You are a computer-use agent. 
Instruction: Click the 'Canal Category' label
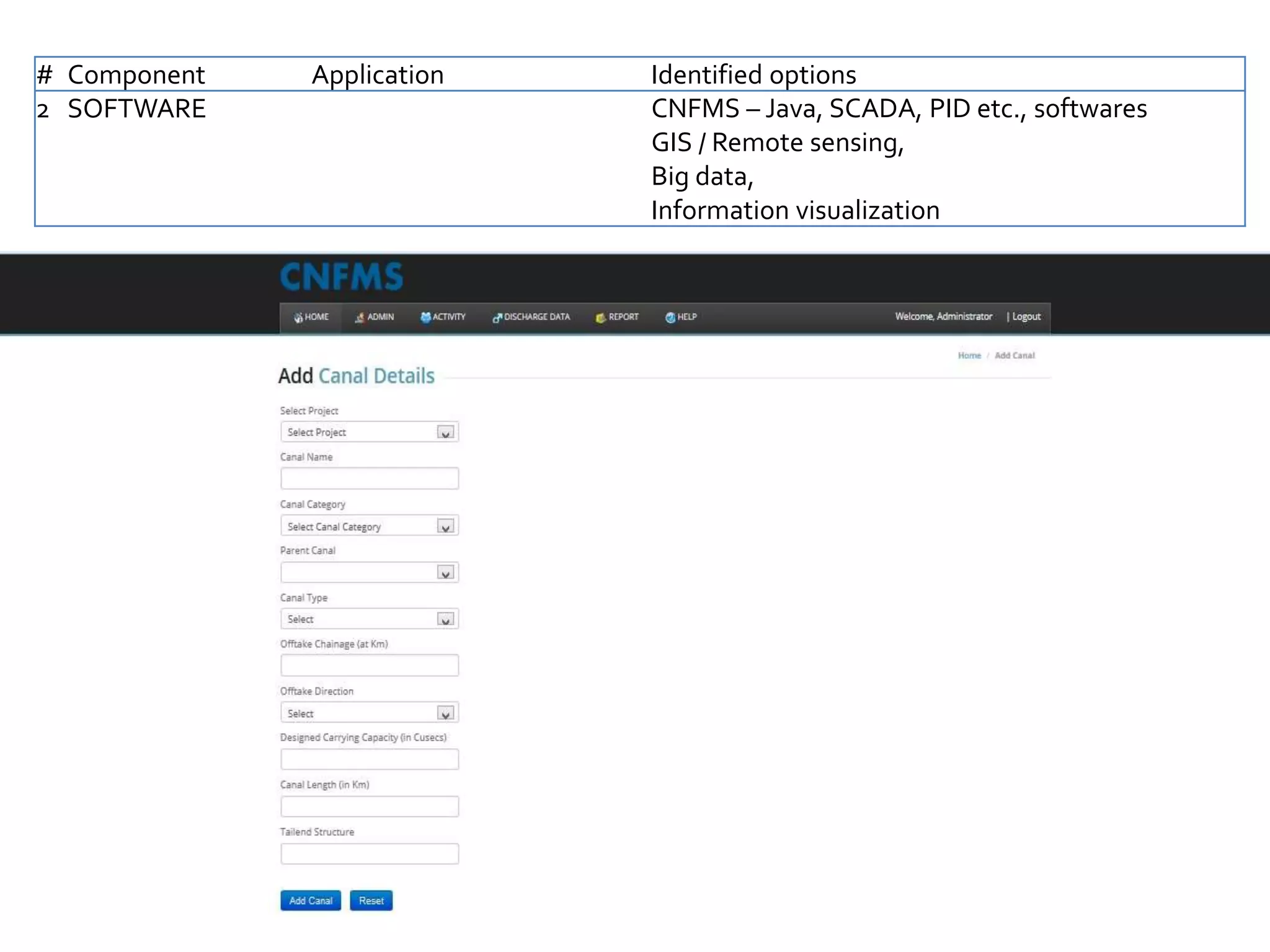click(313, 505)
